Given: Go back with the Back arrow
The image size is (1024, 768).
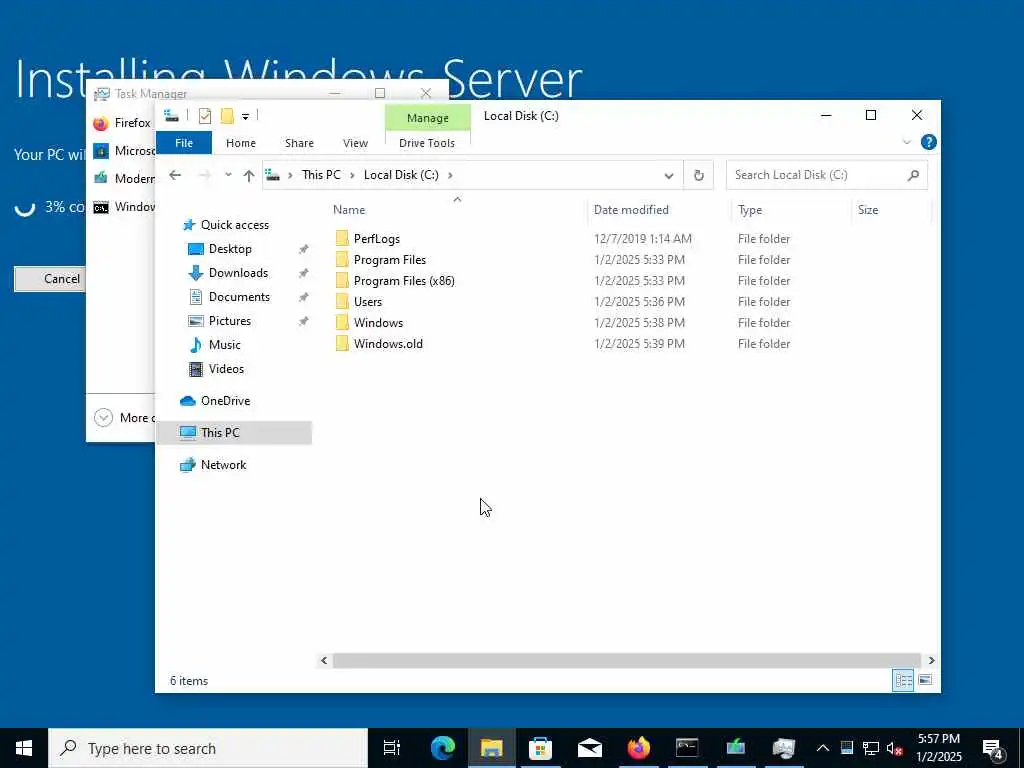Looking at the screenshot, I should [x=175, y=175].
